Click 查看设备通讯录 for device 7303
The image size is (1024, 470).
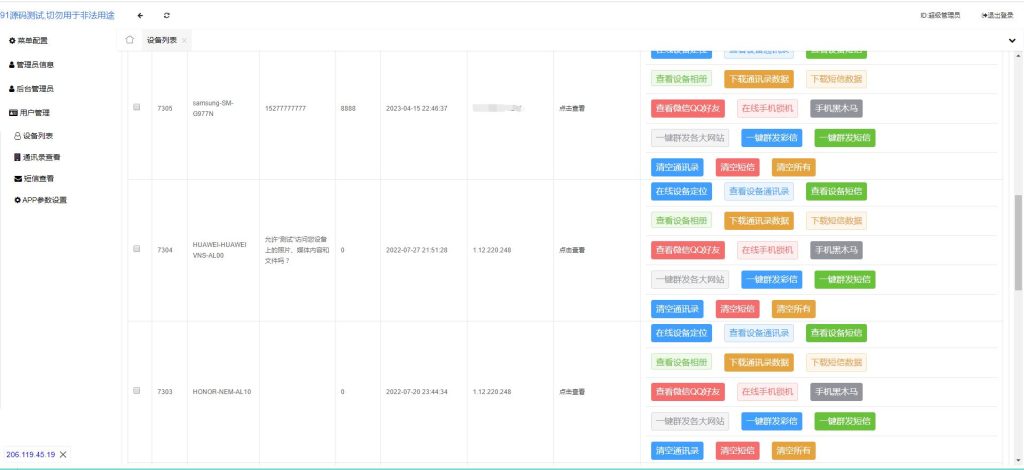(759, 333)
